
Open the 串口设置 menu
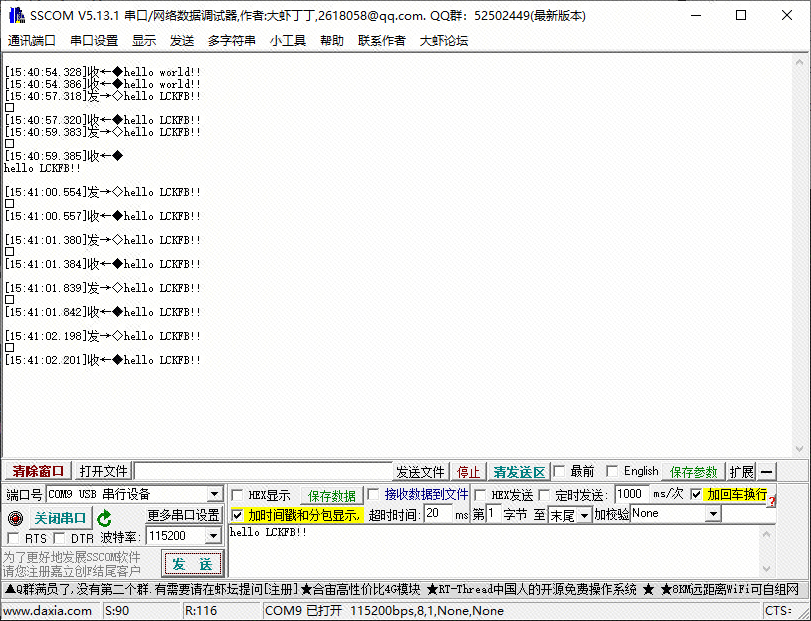tap(94, 40)
